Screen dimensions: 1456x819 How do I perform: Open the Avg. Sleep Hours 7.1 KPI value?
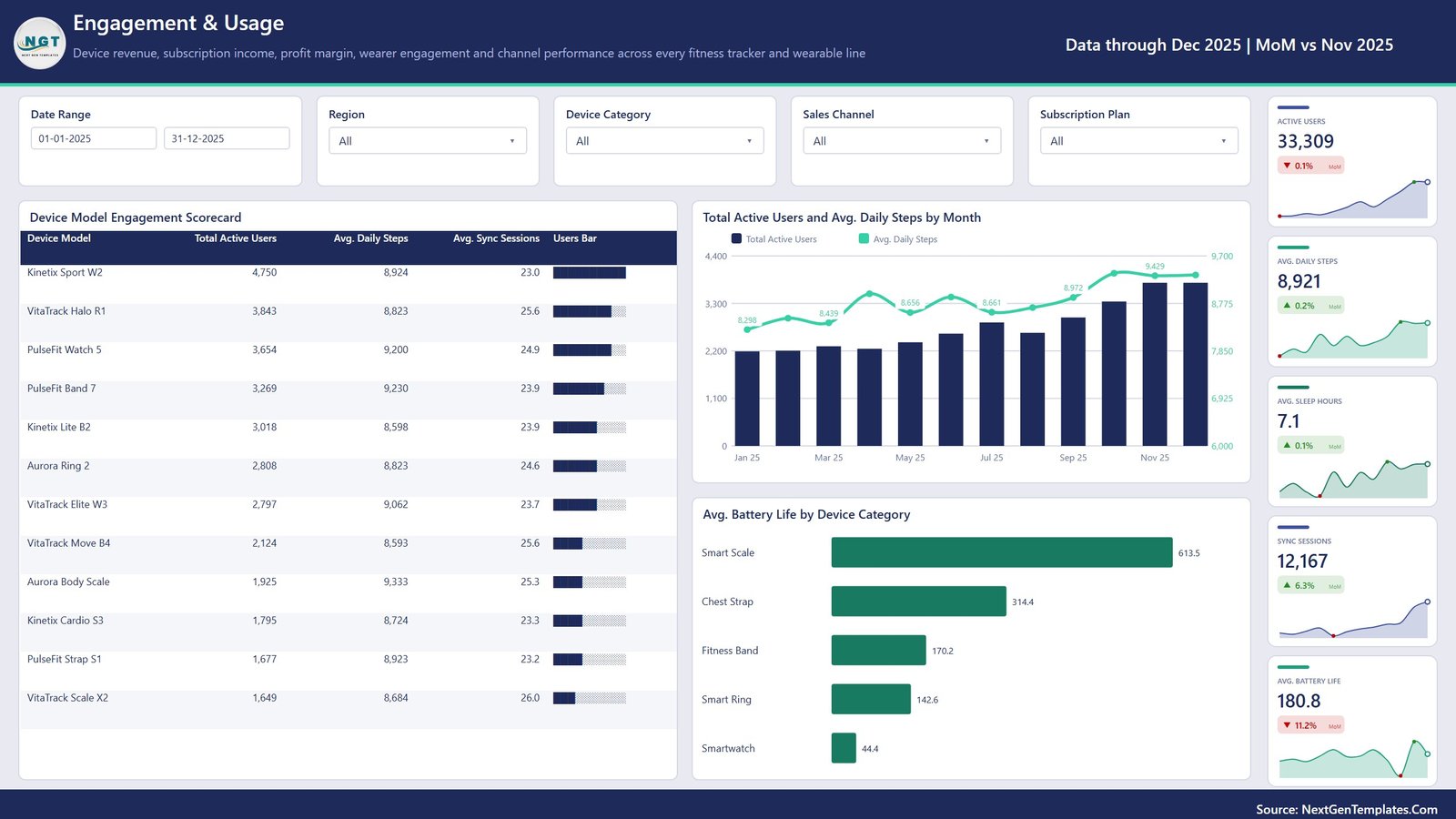pyautogui.click(x=1289, y=421)
